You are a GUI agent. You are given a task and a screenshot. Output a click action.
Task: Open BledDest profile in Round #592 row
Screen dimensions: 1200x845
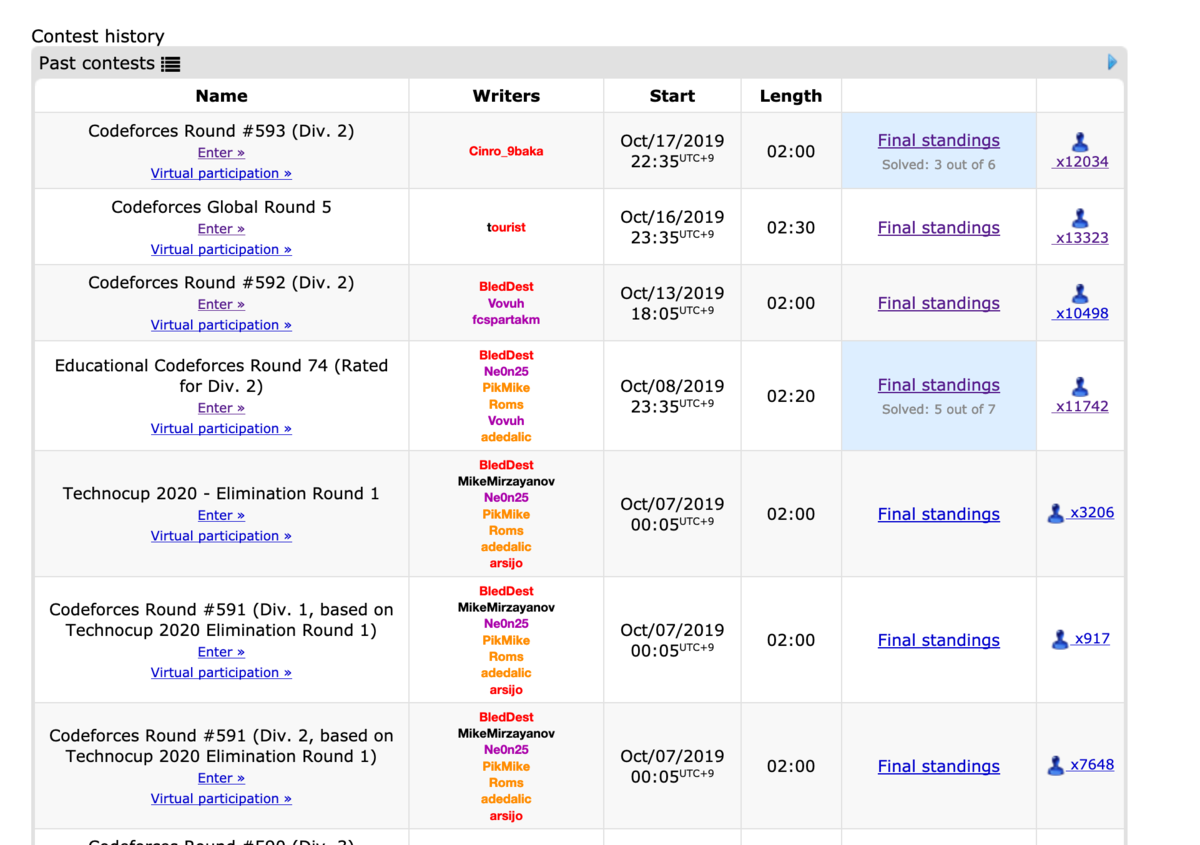tap(506, 287)
